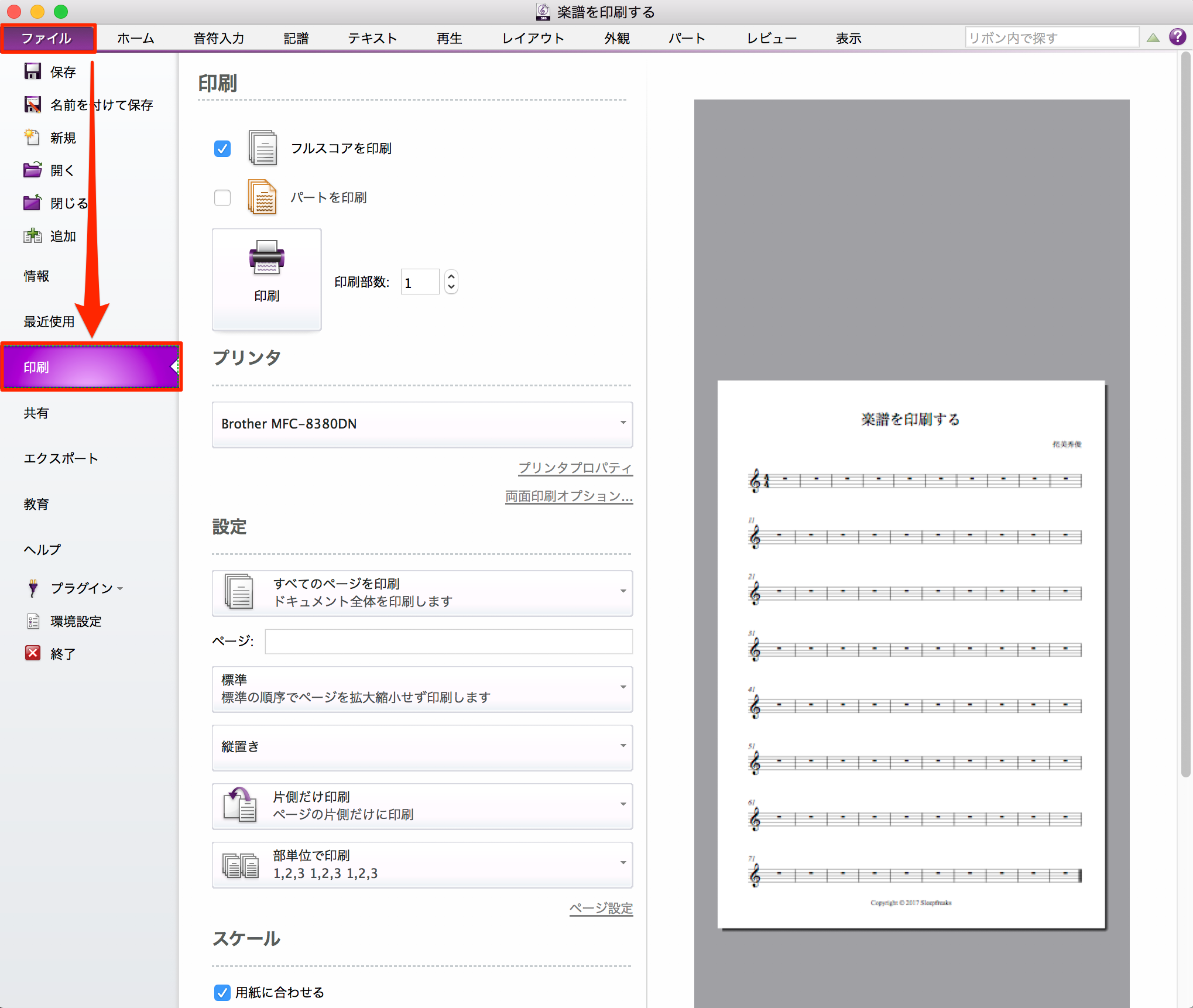Click the orange parts pages icon
This screenshot has width=1193, height=1008.
(x=262, y=197)
